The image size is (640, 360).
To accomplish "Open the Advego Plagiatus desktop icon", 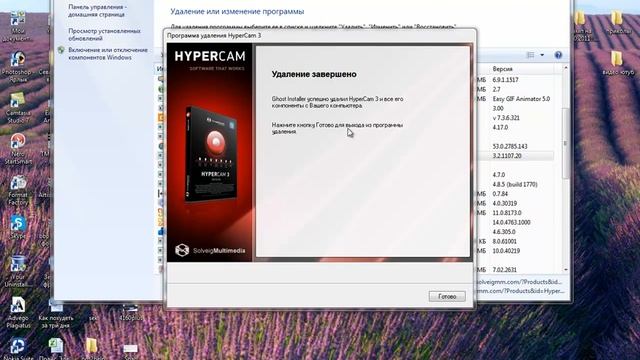I will pos(18,313).
